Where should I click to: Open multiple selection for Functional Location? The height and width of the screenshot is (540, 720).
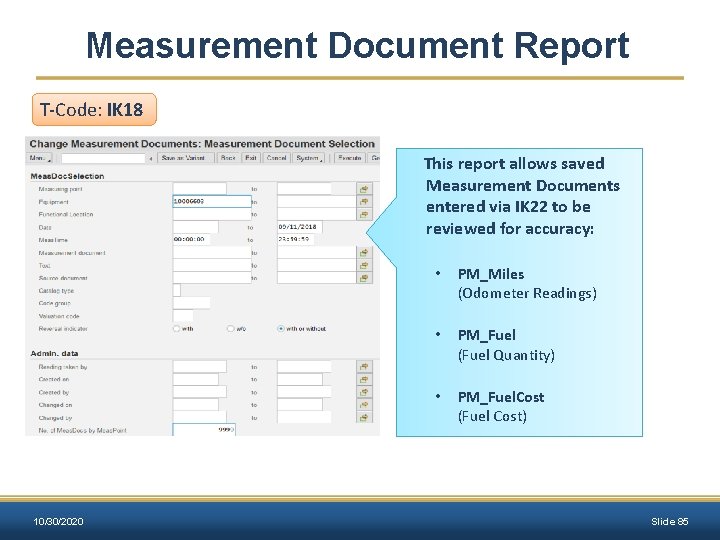tap(364, 214)
